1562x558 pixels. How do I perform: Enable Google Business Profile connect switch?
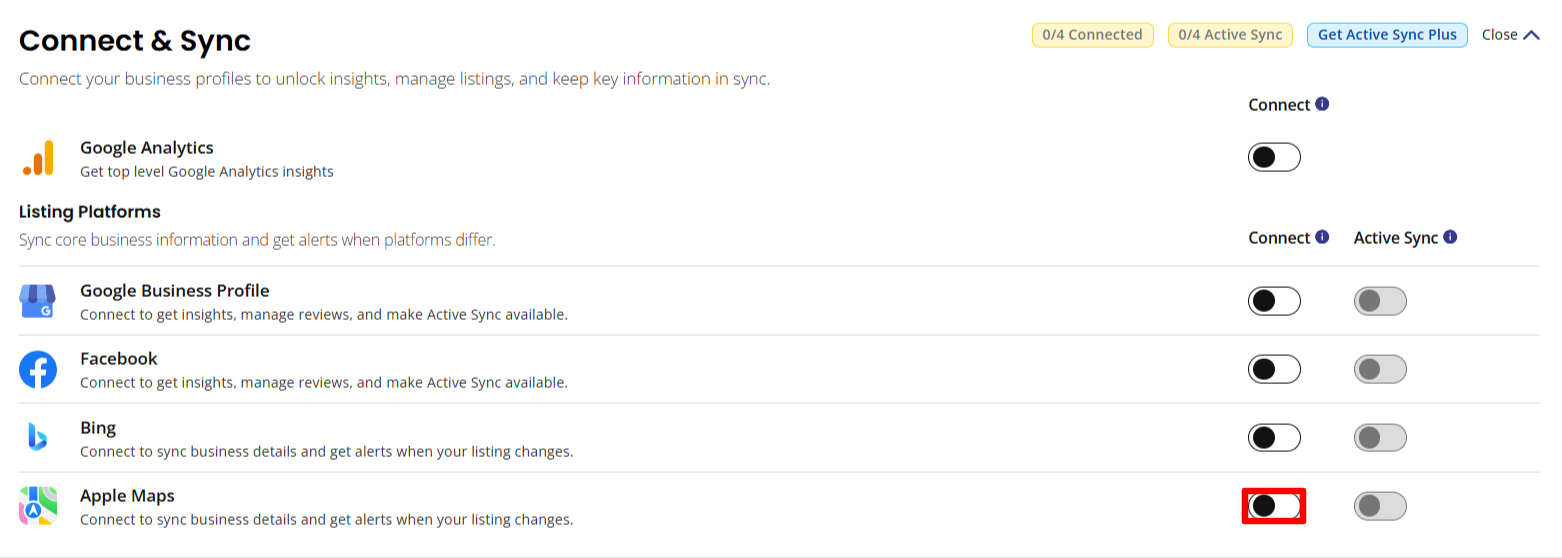coord(1274,301)
